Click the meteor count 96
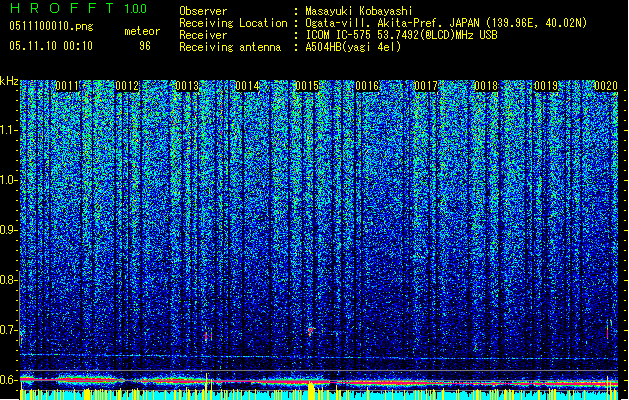 pos(145,46)
